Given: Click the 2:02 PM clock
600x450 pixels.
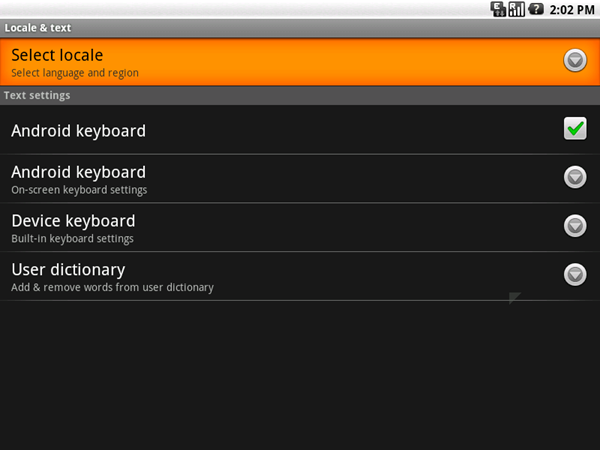Looking at the screenshot, I should [x=571, y=9].
